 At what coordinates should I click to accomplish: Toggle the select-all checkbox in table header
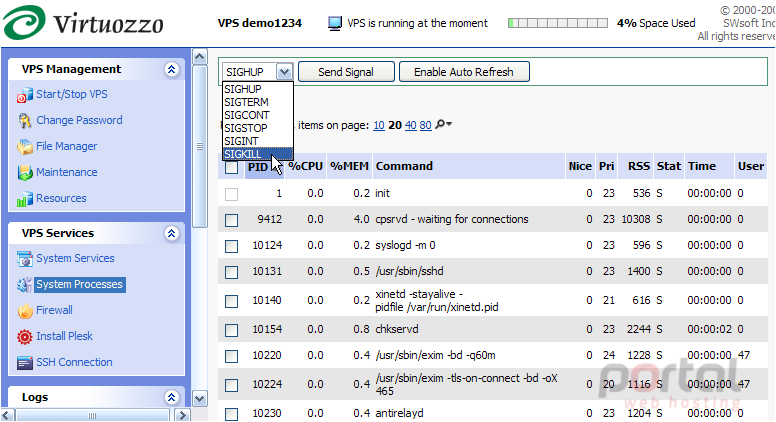pos(231,167)
